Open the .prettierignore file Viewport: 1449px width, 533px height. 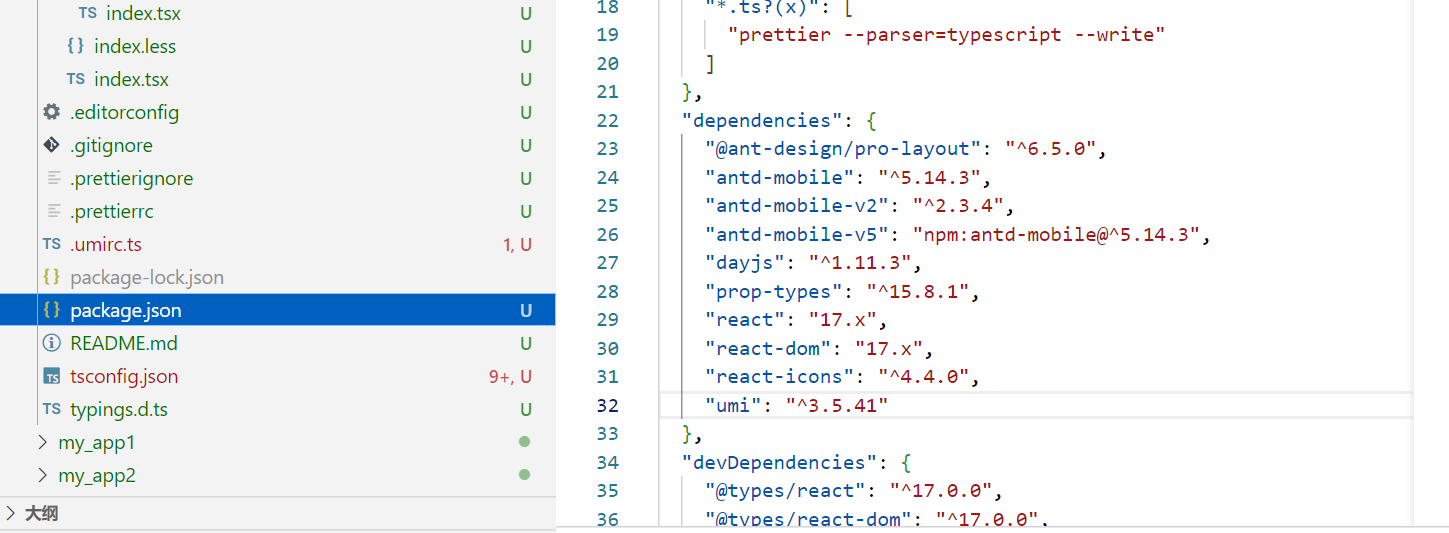tap(131, 178)
